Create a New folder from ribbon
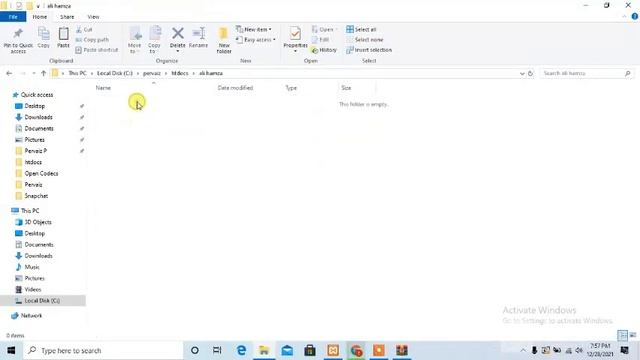 point(224,40)
